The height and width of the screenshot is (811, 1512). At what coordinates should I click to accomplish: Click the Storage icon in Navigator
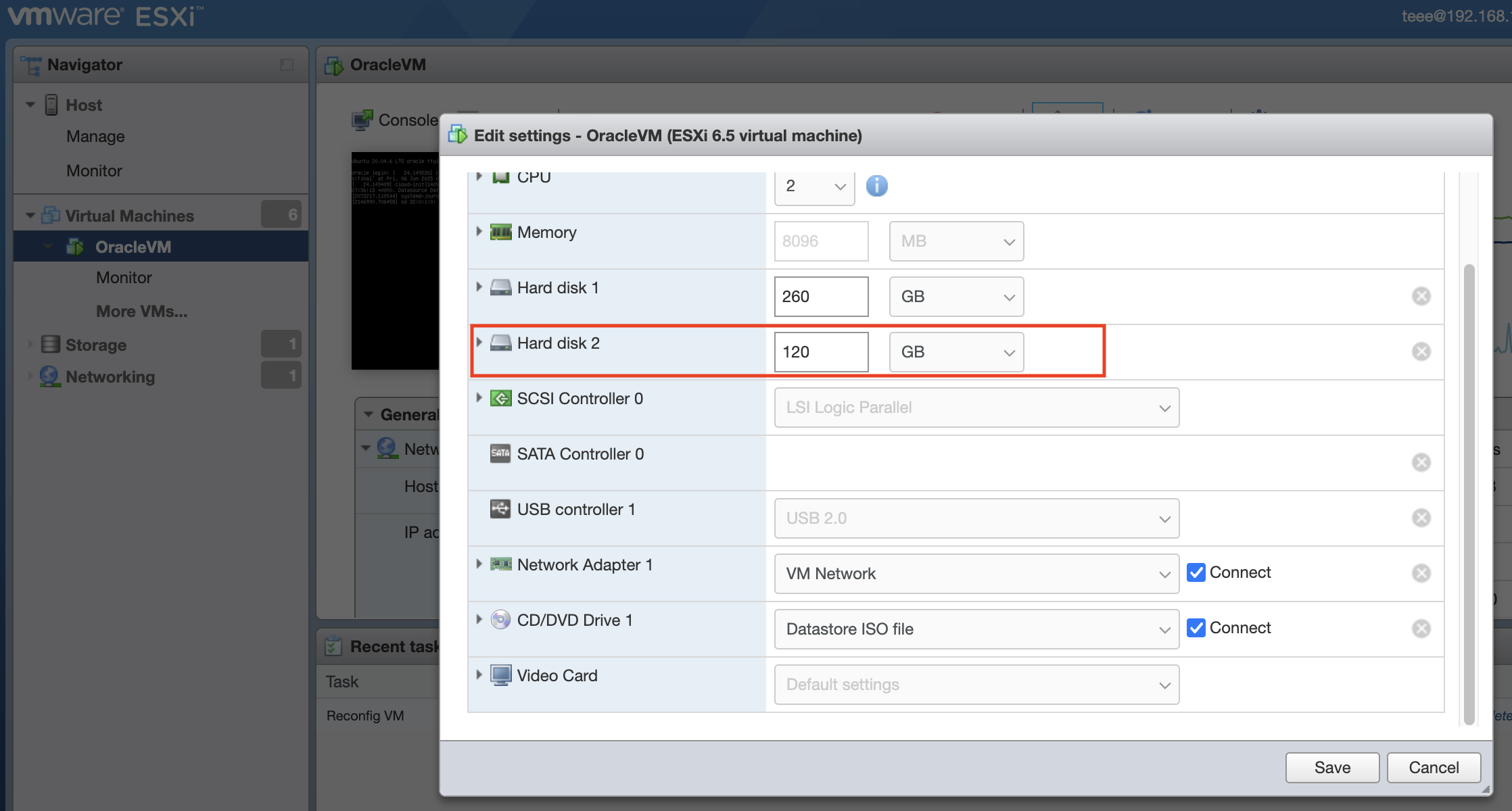pyautogui.click(x=50, y=344)
